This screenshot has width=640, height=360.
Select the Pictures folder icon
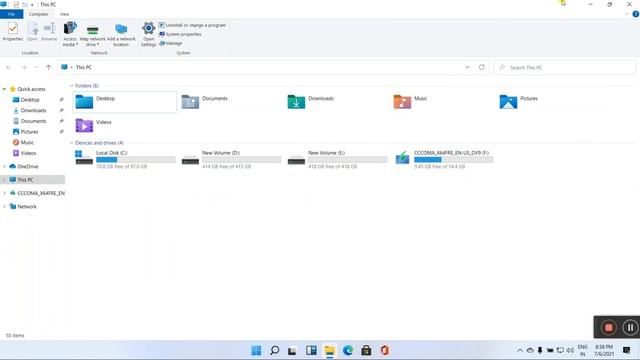pyautogui.click(x=508, y=102)
